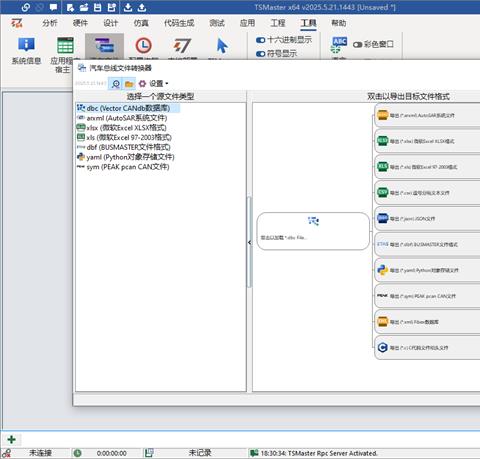
Task: Collapse the left panel with splitter arrow
Action: pyautogui.click(x=249, y=242)
